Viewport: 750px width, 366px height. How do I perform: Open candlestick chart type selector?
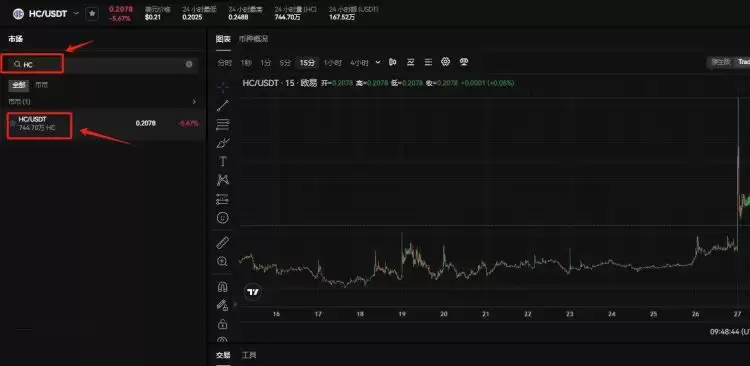coord(393,62)
